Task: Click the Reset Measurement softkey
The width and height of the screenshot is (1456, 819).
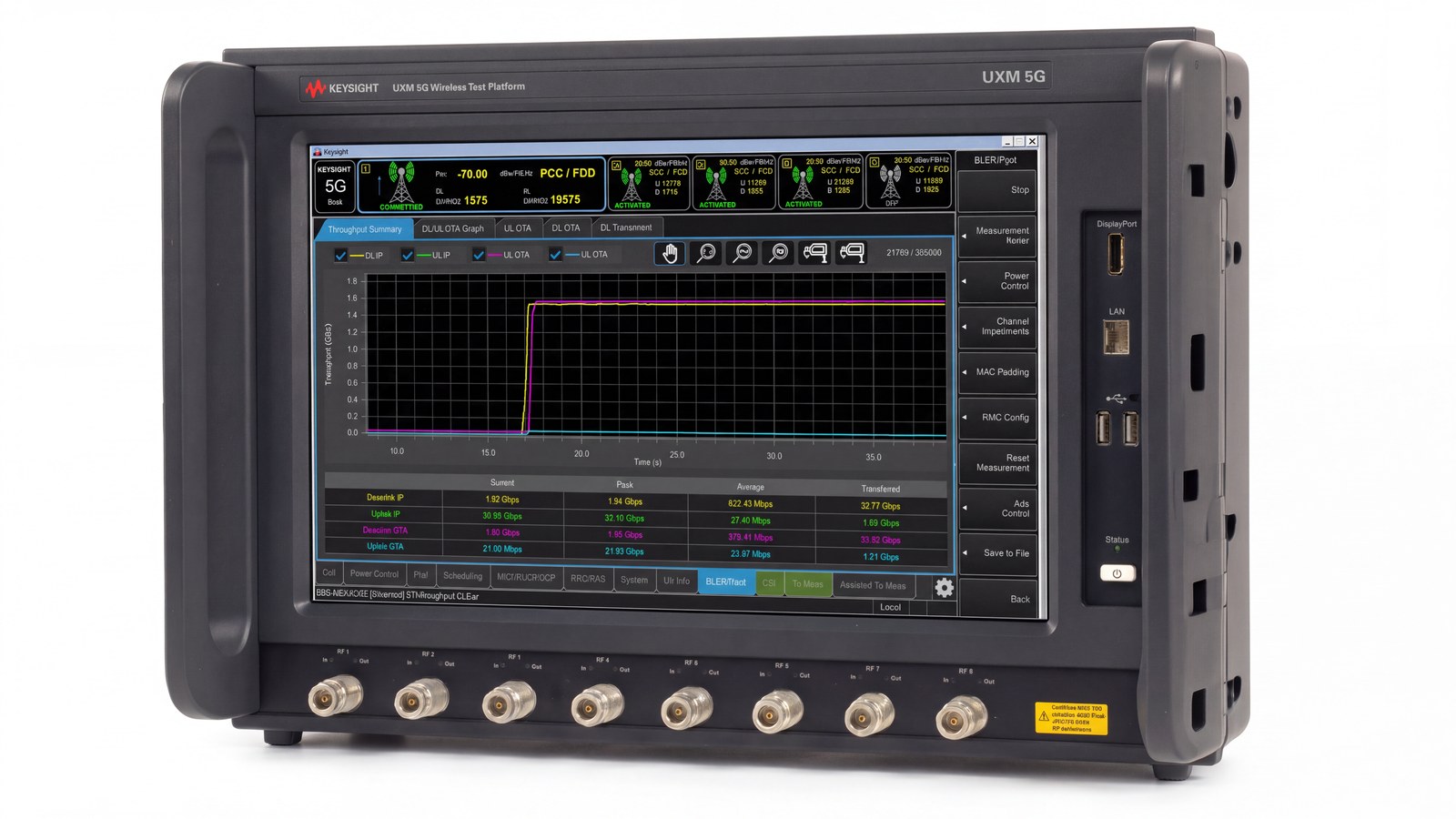Action: [997, 463]
